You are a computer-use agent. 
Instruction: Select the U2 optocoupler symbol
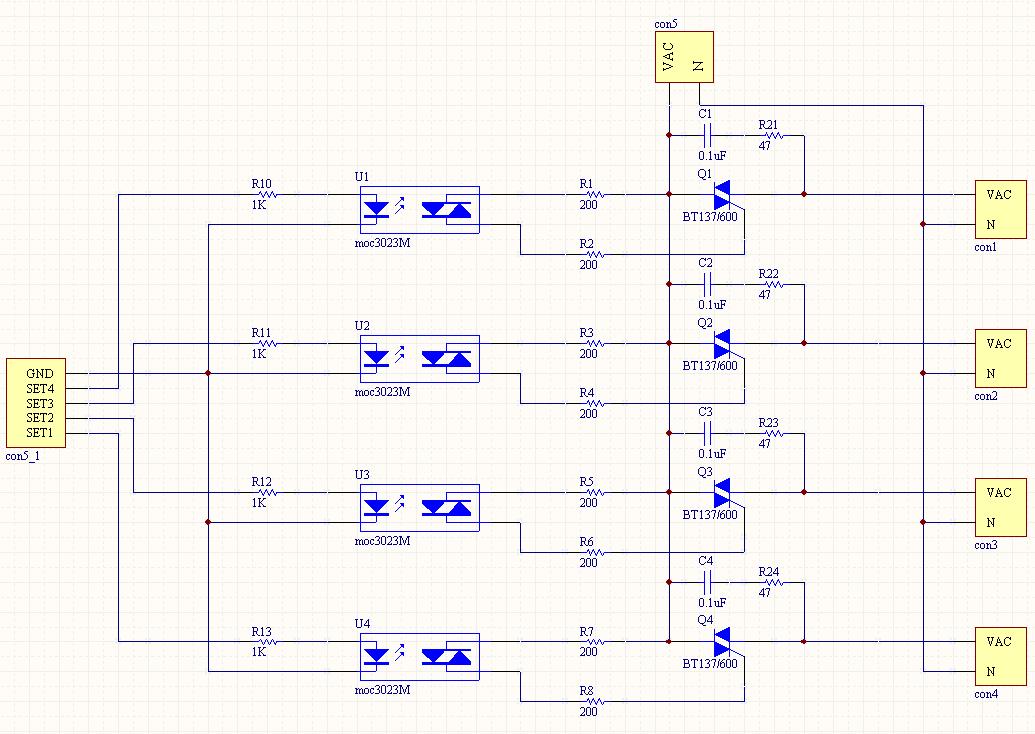coord(420,359)
